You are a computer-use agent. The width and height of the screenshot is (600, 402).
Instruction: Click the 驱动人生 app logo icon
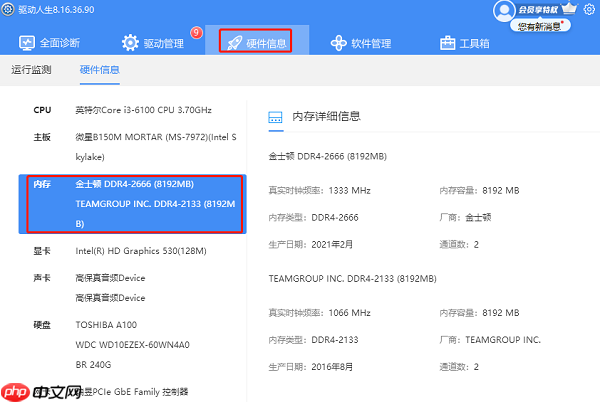coord(8,9)
